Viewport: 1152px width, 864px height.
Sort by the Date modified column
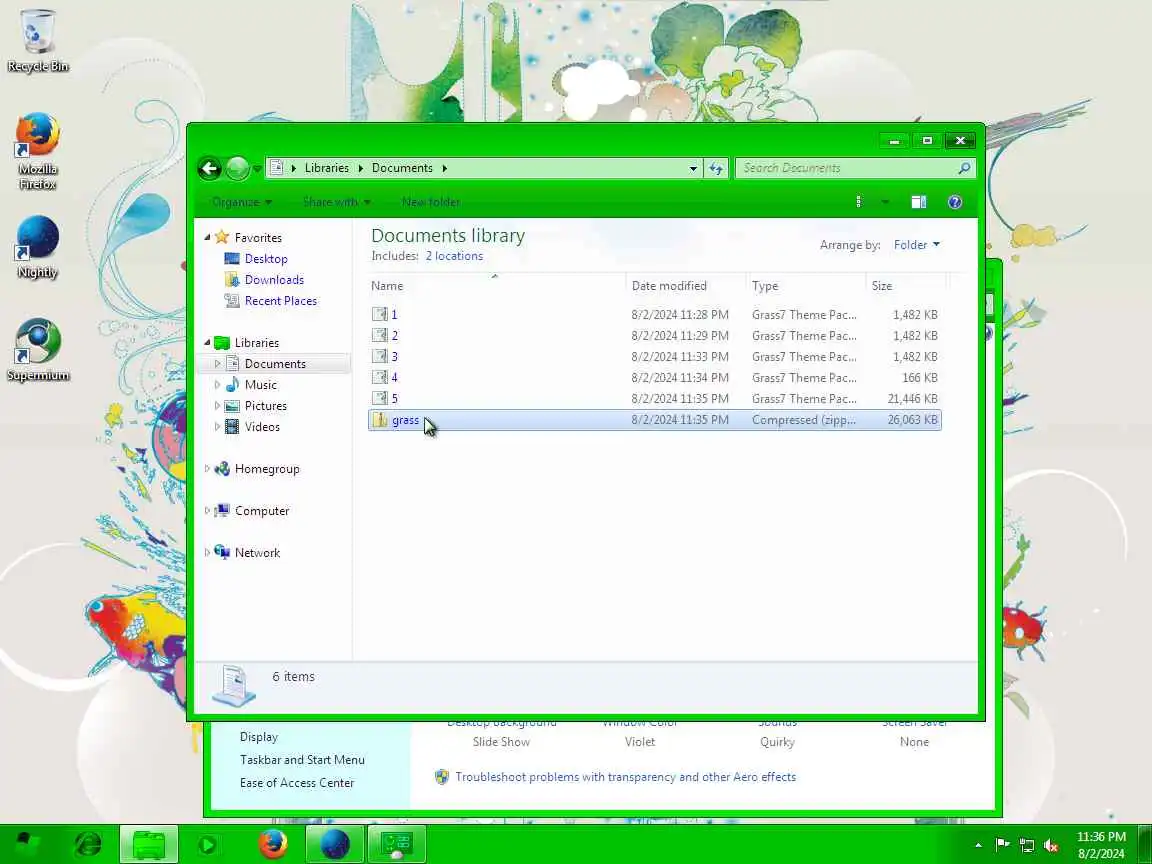pos(669,286)
